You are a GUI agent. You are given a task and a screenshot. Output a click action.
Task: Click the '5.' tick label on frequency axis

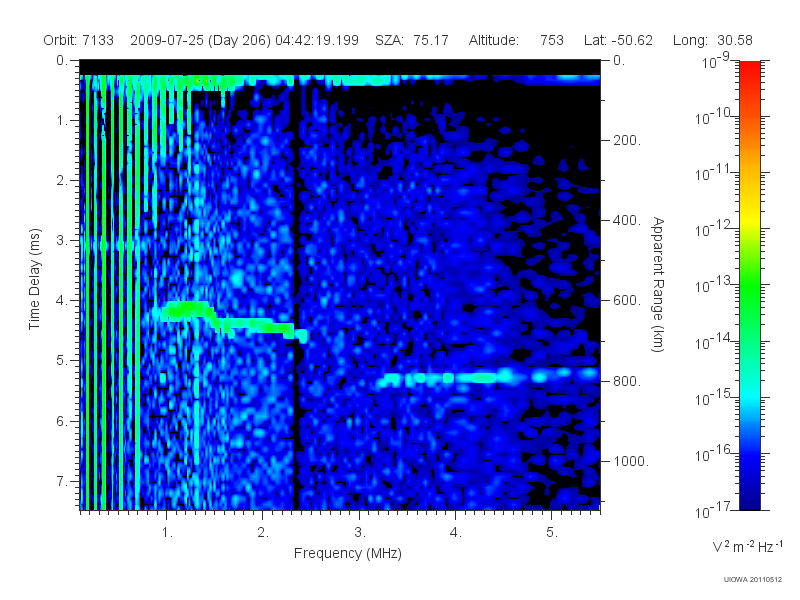552,533
